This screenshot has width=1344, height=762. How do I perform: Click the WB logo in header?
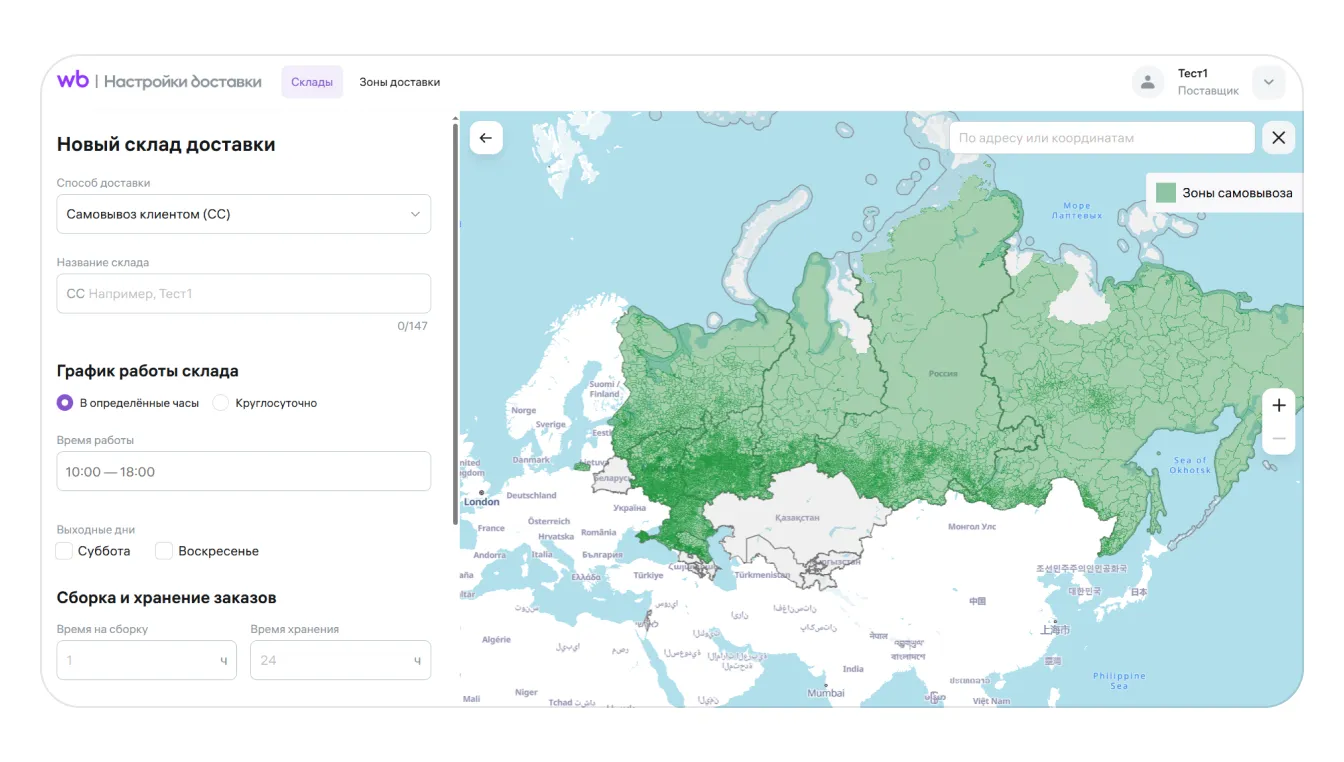tap(73, 81)
